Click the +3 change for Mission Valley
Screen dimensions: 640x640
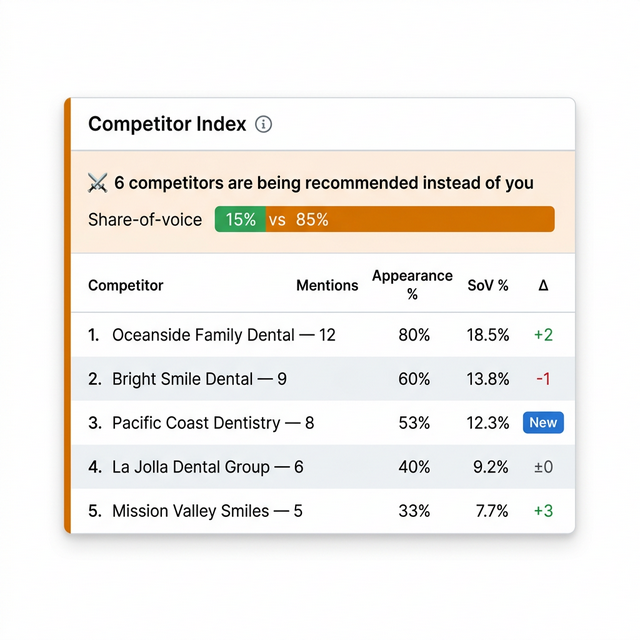pos(543,511)
